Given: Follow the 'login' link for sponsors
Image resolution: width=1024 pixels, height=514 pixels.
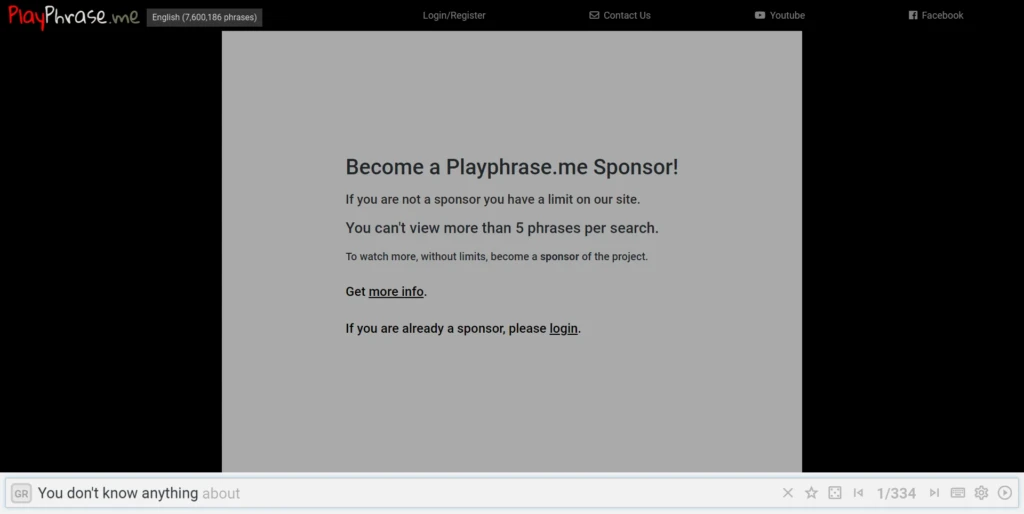Looking at the screenshot, I should (x=564, y=329).
